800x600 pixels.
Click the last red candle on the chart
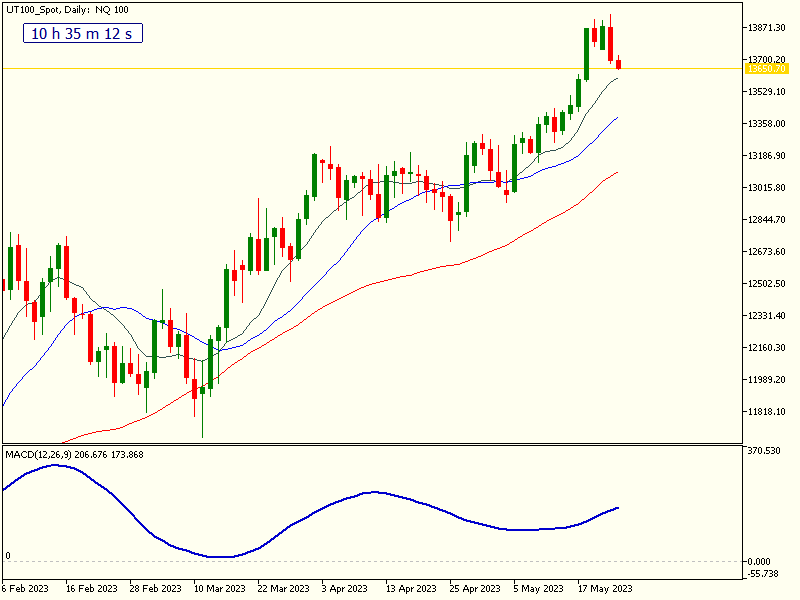tap(619, 64)
